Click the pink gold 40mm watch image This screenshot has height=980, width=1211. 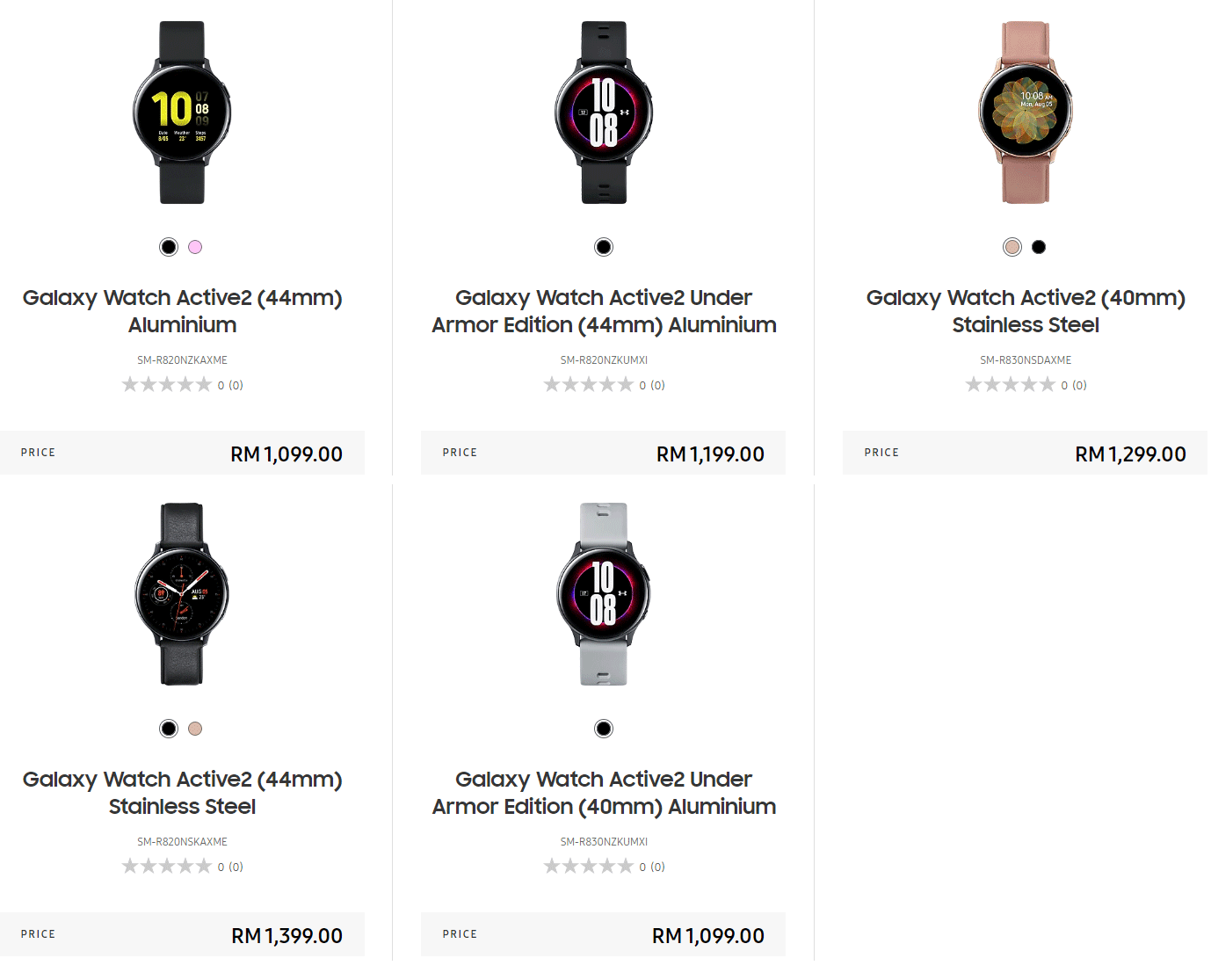[x=1026, y=113]
